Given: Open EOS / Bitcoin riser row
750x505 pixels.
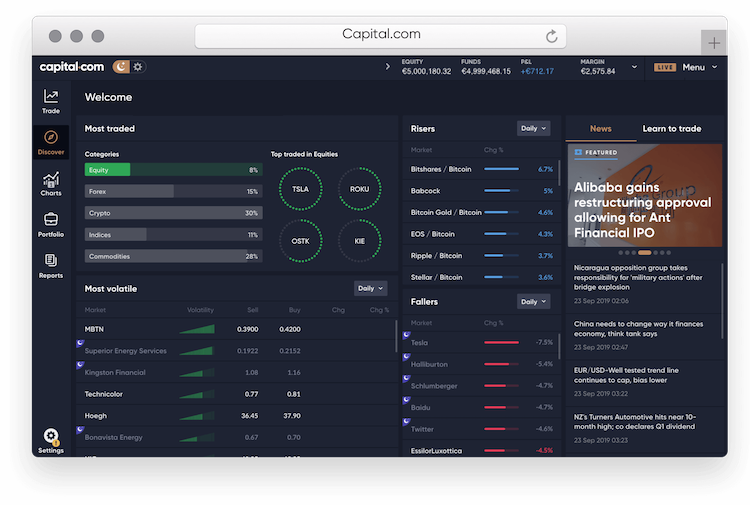Looking at the screenshot, I should (x=481, y=234).
